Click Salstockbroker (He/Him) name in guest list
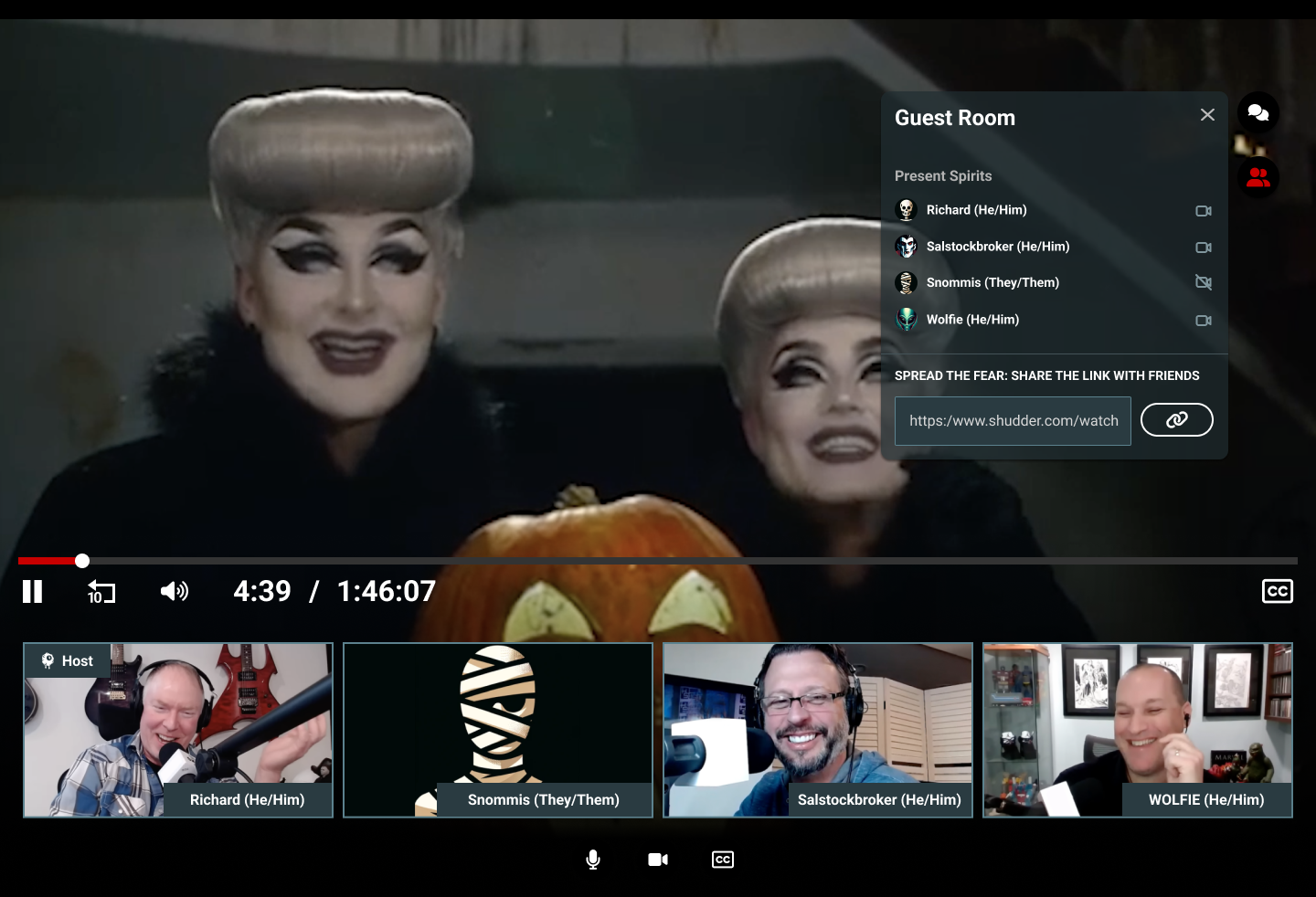Image resolution: width=1316 pixels, height=897 pixels. (x=997, y=247)
